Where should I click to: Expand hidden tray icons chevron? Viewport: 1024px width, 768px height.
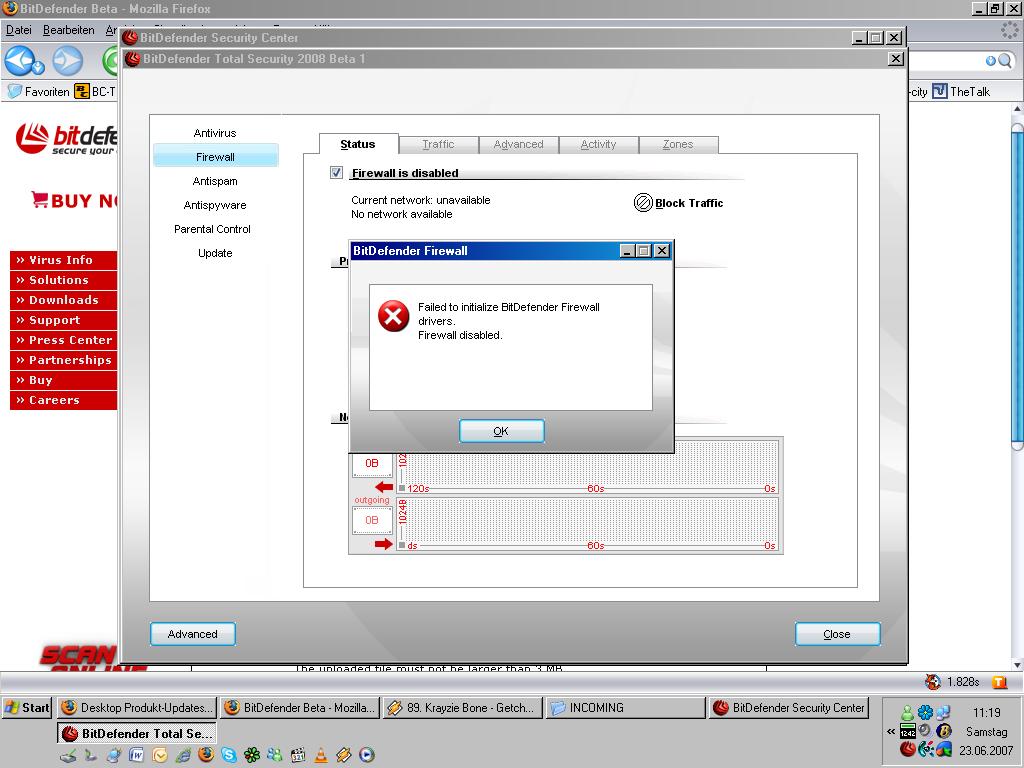pyautogui.click(x=891, y=731)
